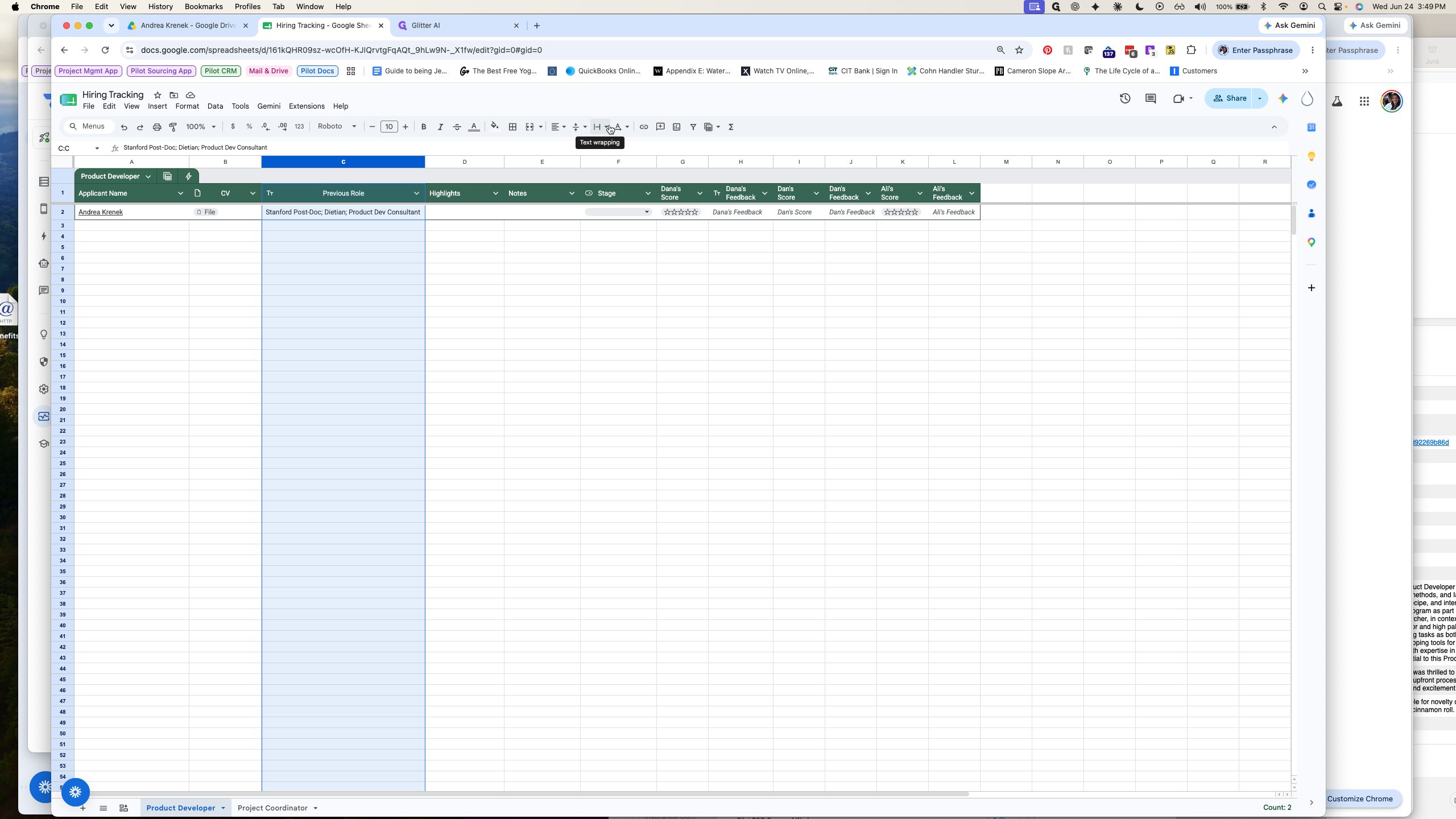The width and height of the screenshot is (1456, 819).
Task: Open the Extensions menu
Action: [x=307, y=106]
